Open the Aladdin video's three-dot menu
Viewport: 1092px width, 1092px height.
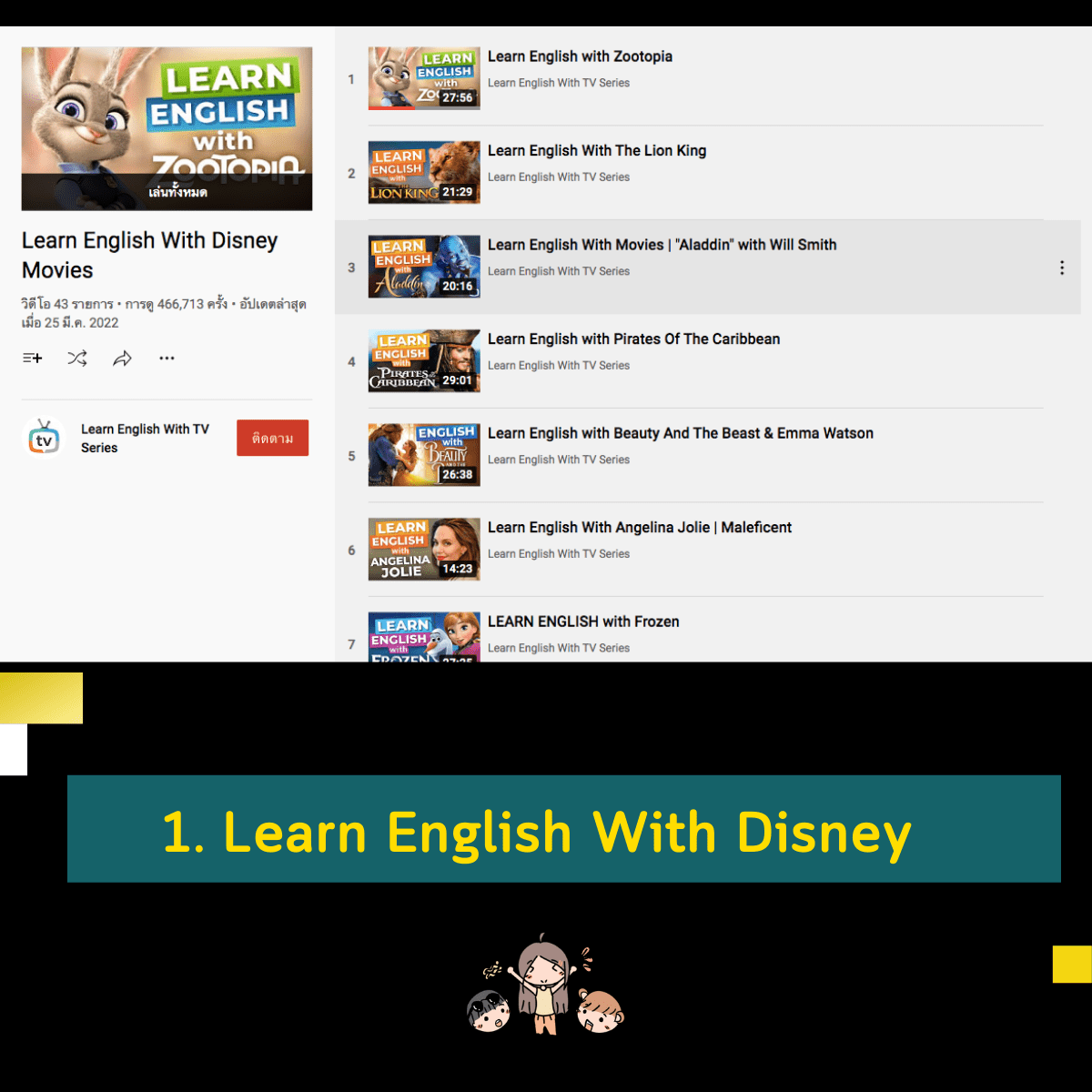point(1062,268)
